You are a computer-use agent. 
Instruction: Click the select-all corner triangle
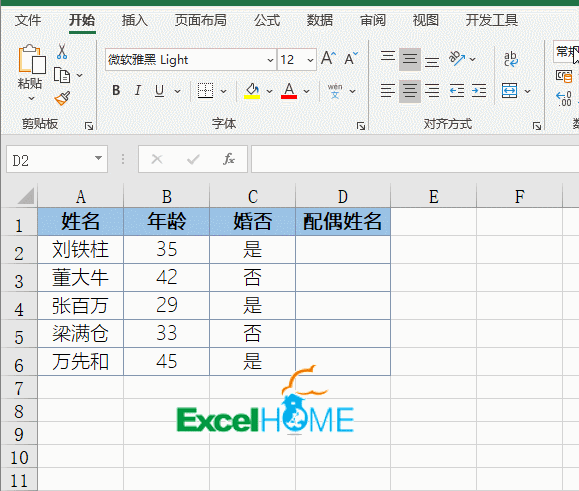coord(25,196)
